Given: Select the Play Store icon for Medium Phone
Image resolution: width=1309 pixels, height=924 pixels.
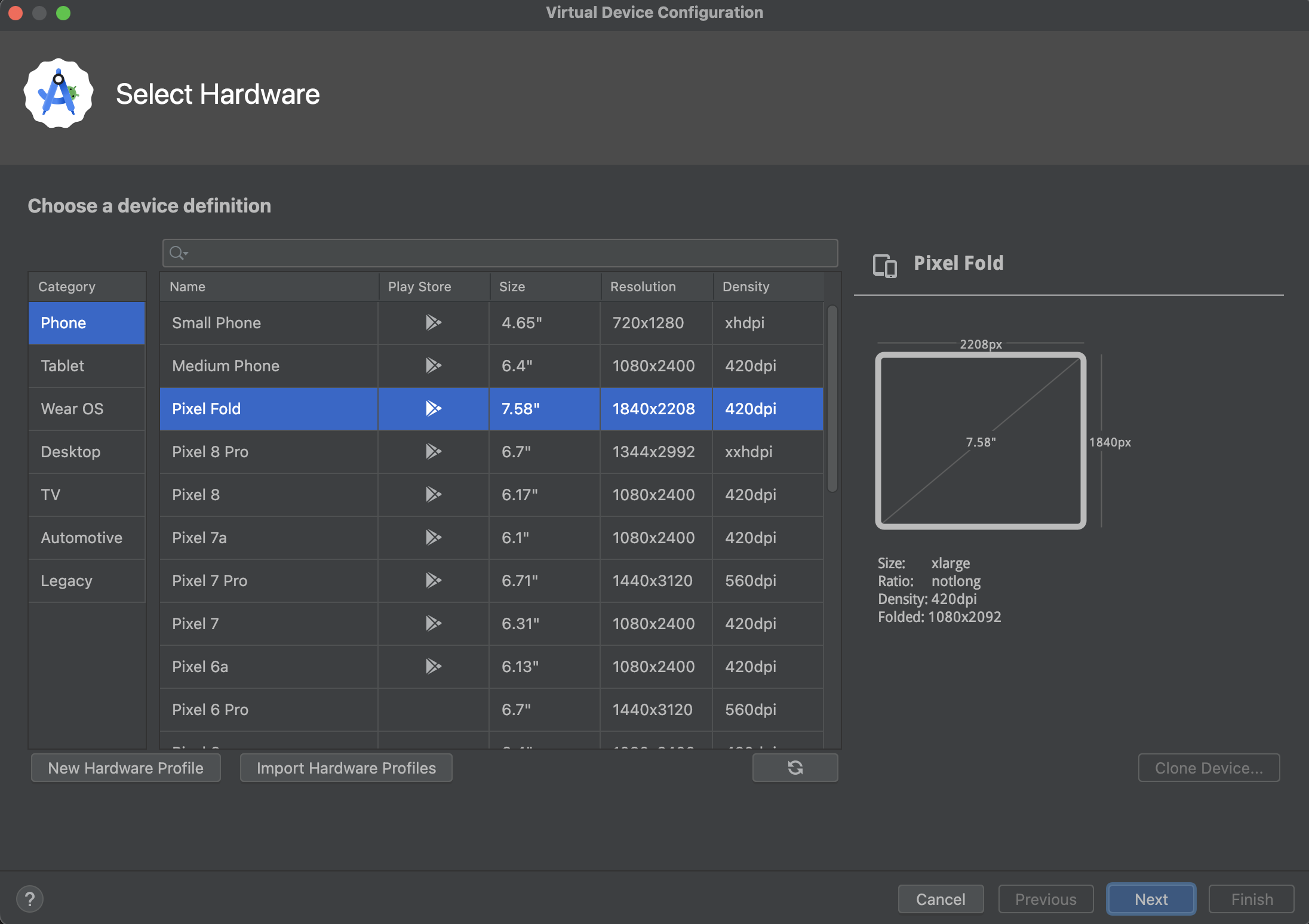Looking at the screenshot, I should click(x=433, y=365).
